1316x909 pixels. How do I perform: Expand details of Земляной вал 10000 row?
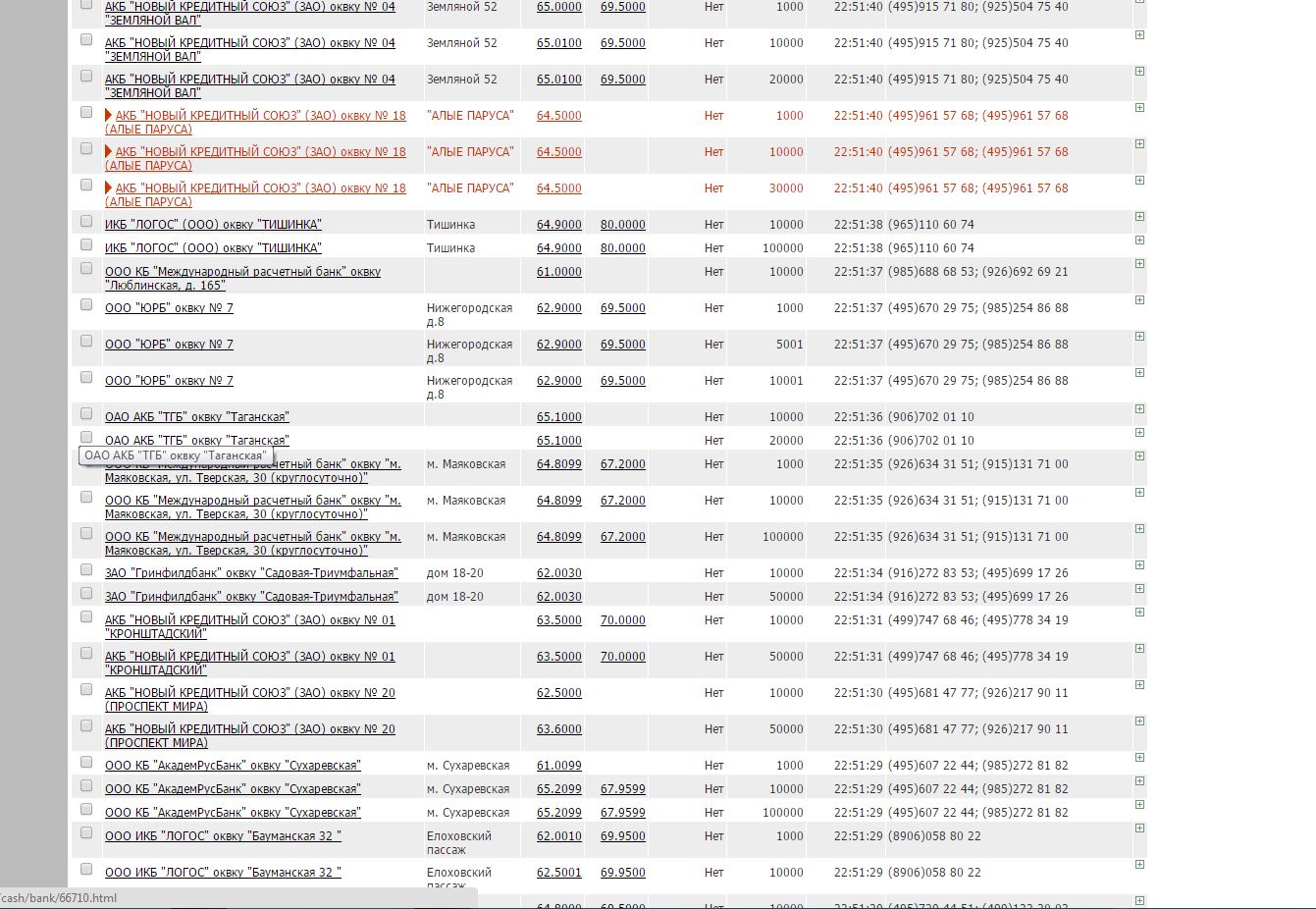click(1139, 35)
